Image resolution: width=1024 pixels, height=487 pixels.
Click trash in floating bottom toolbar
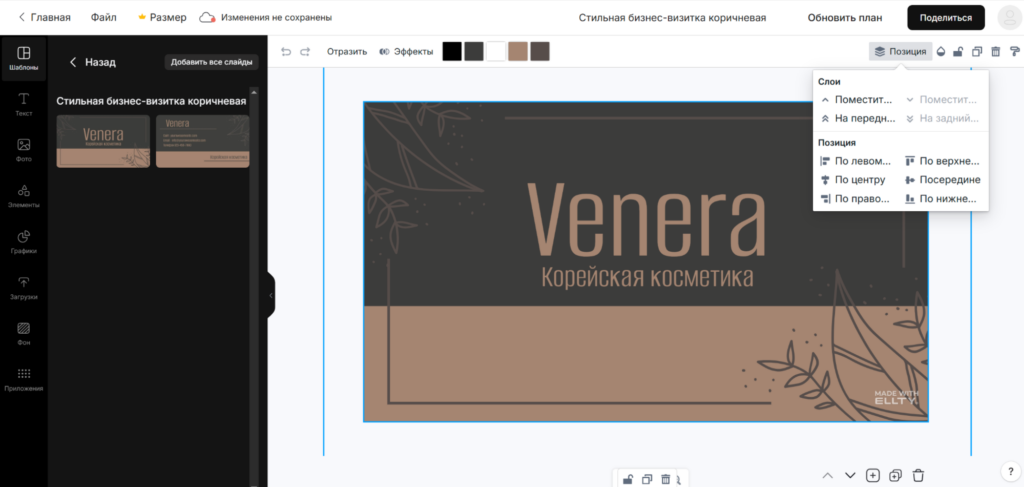pos(665,479)
